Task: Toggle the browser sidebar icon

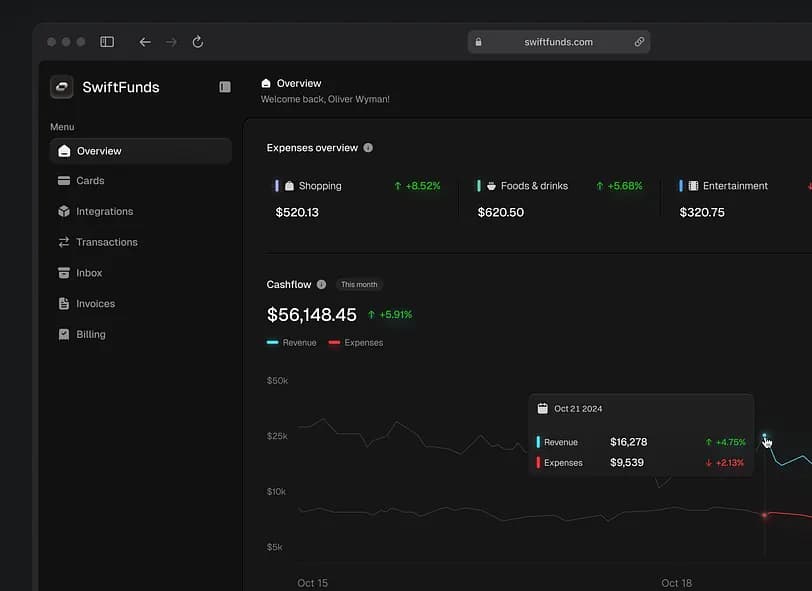Action: (x=107, y=42)
